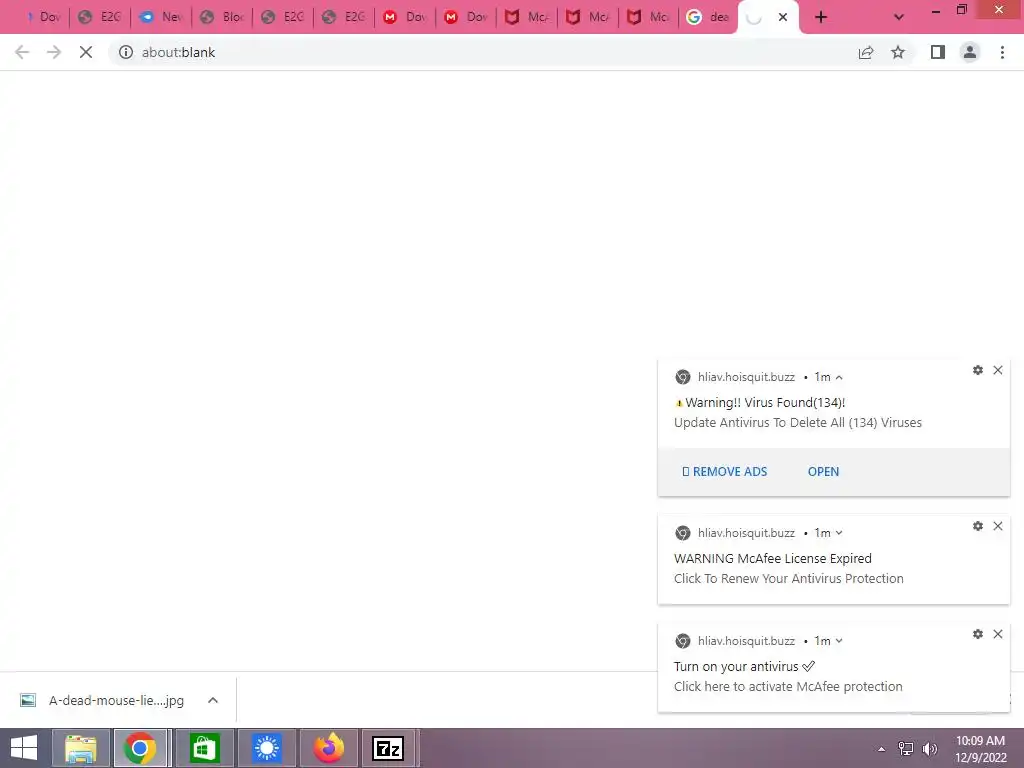Open network status tray icon

(x=906, y=749)
